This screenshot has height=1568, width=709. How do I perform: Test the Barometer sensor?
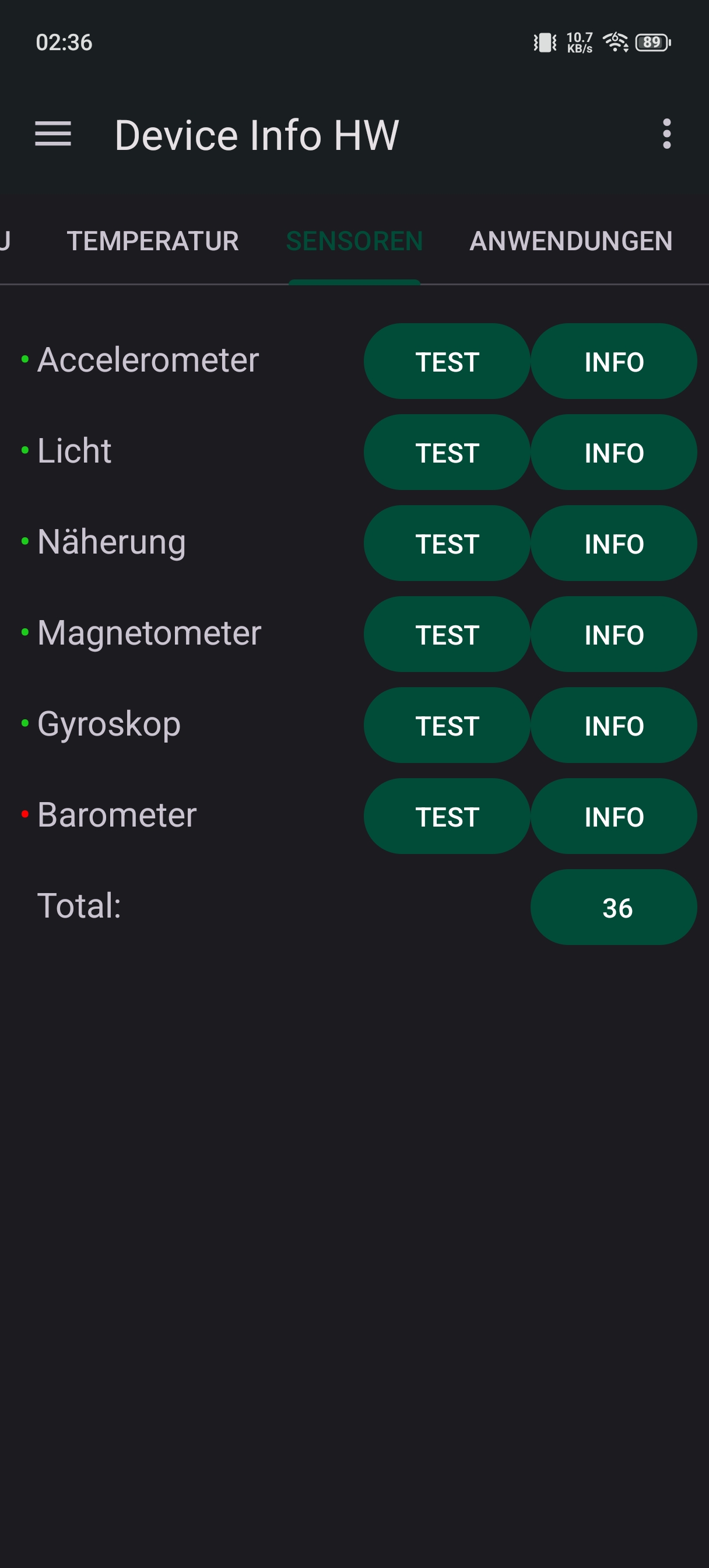tap(447, 816)
